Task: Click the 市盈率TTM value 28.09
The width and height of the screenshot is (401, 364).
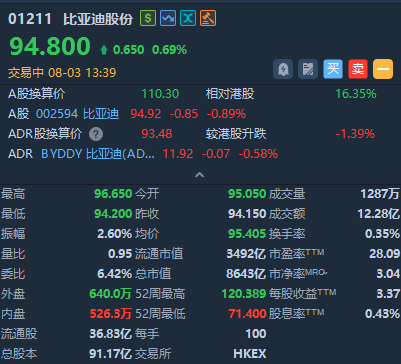Action: click(x=384, y=254)
